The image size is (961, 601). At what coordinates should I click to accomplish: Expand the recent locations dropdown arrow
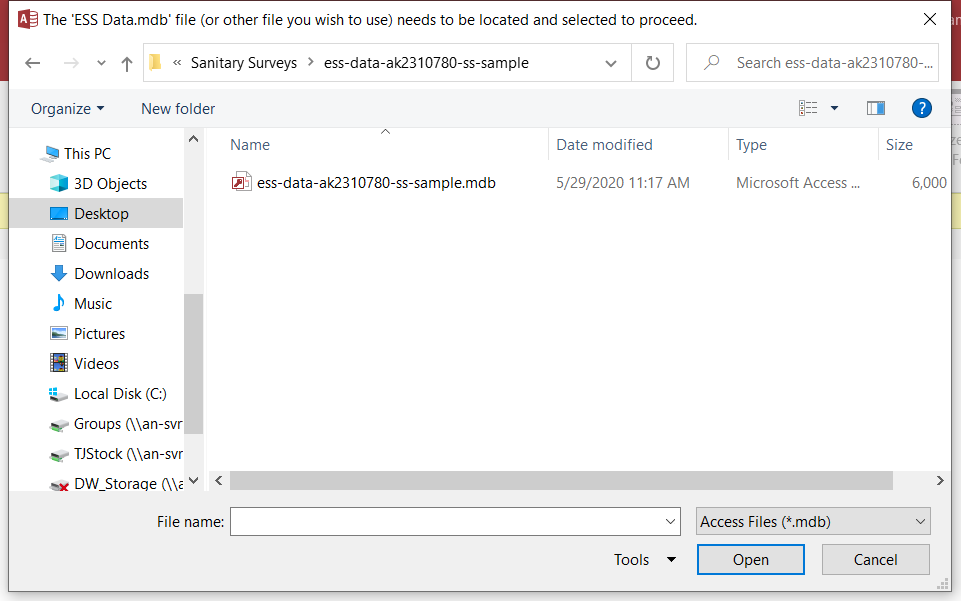coord(100,63)
